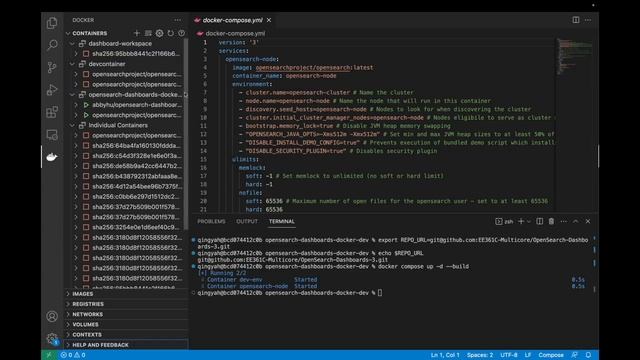Open the Explorer view in activity bar
Screen dimensions: 640x360
point(52,23)
